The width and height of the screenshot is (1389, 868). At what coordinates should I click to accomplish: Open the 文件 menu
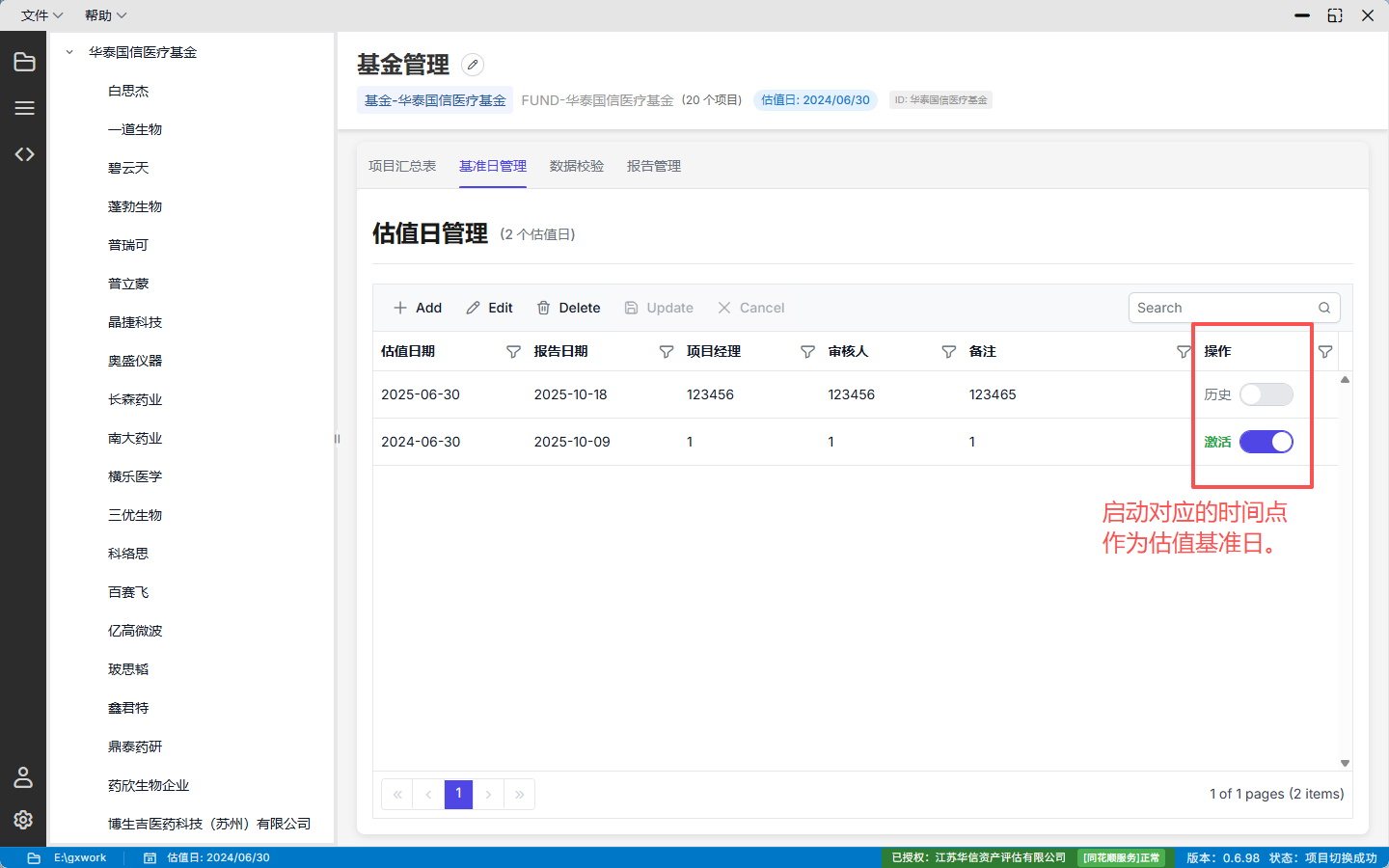pos(41,15)
